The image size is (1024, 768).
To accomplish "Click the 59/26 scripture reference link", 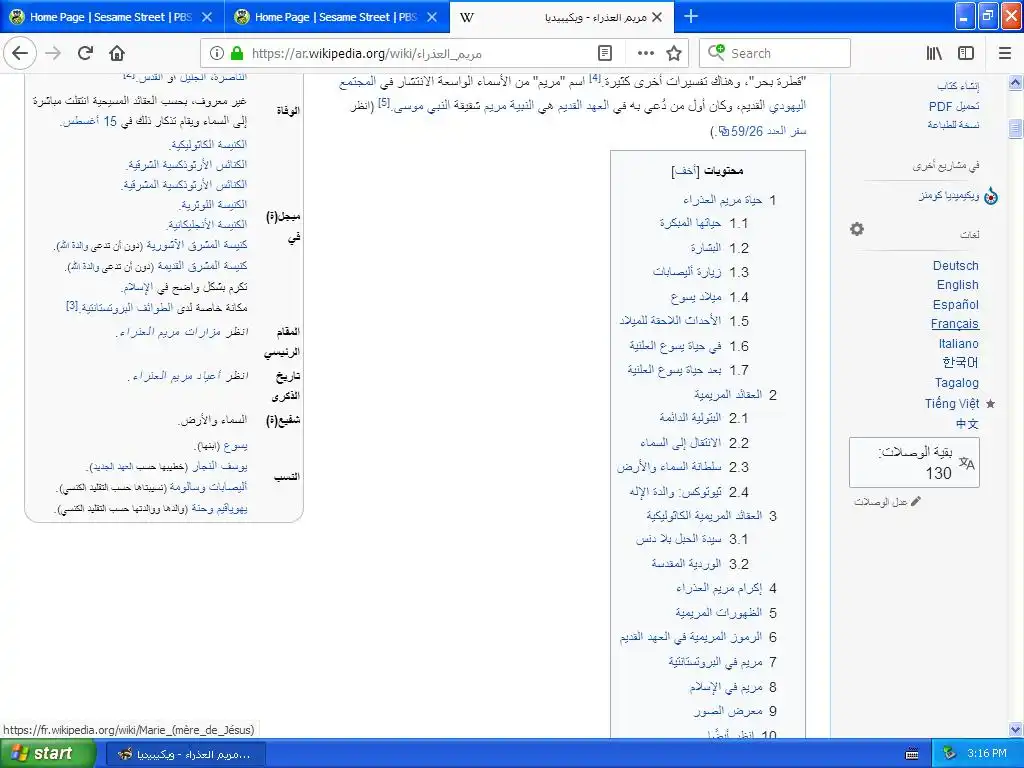I will tap(761, 131).
